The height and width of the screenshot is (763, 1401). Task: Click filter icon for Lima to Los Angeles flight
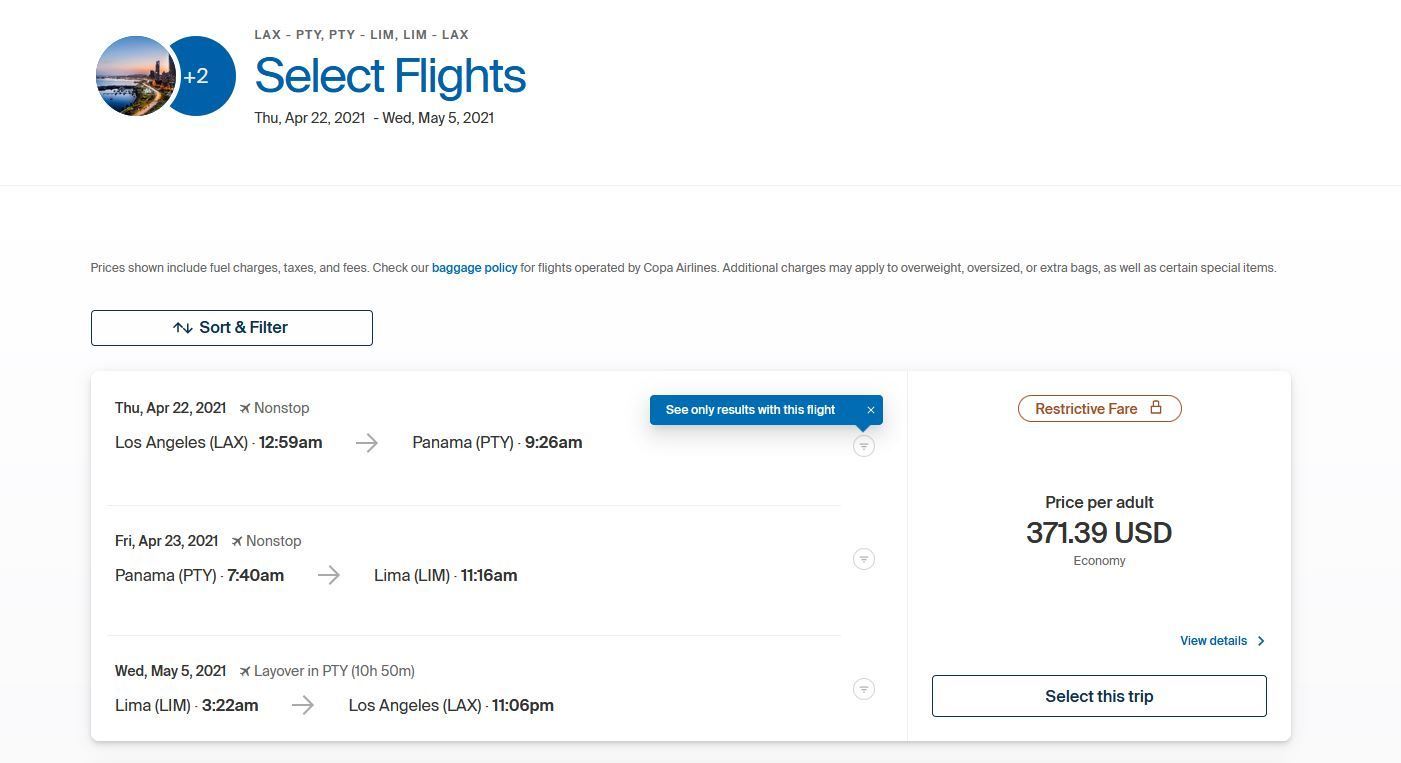tap(864, 689)
